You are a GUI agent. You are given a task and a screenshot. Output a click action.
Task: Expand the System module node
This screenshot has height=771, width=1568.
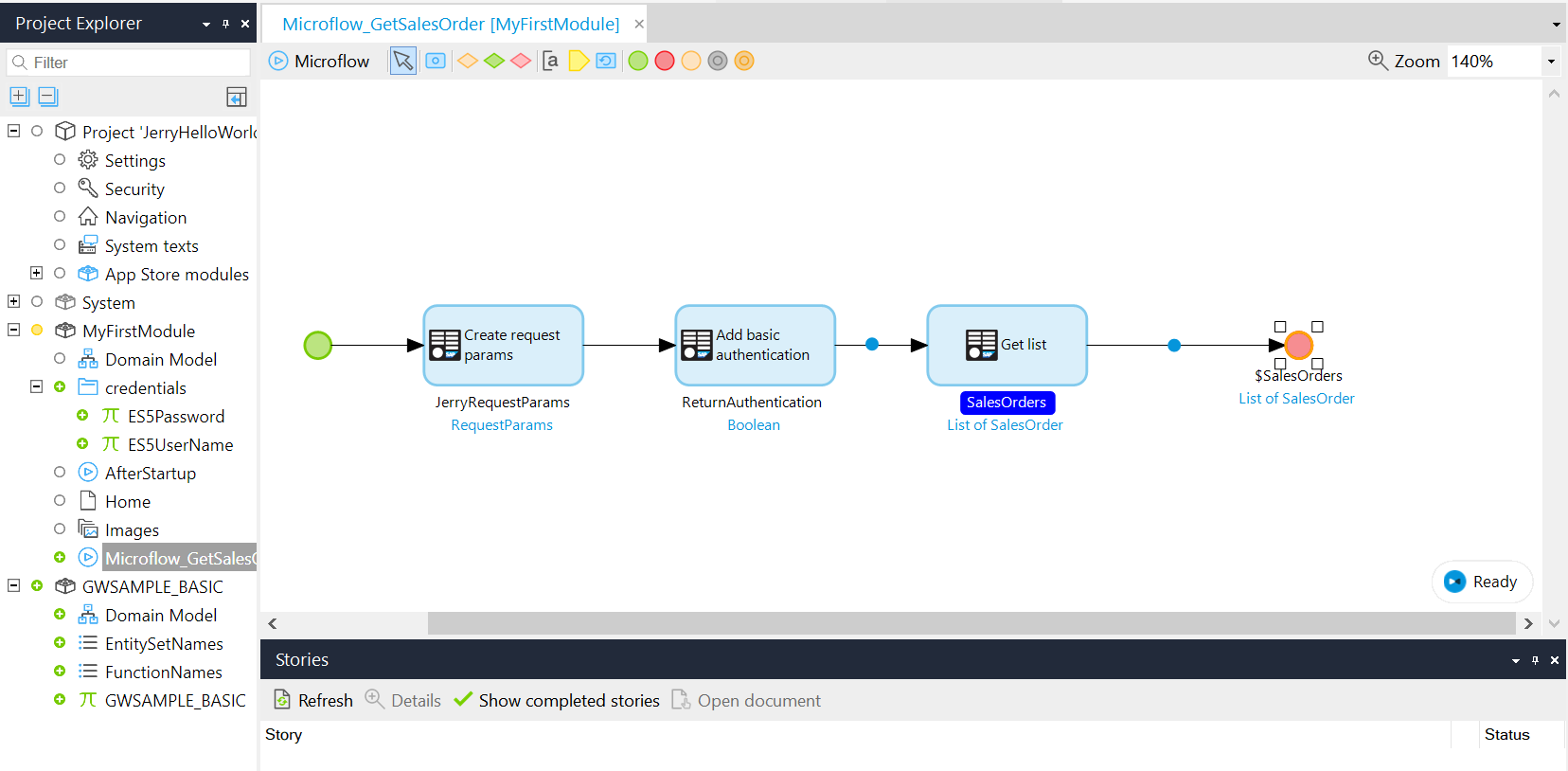13,301
